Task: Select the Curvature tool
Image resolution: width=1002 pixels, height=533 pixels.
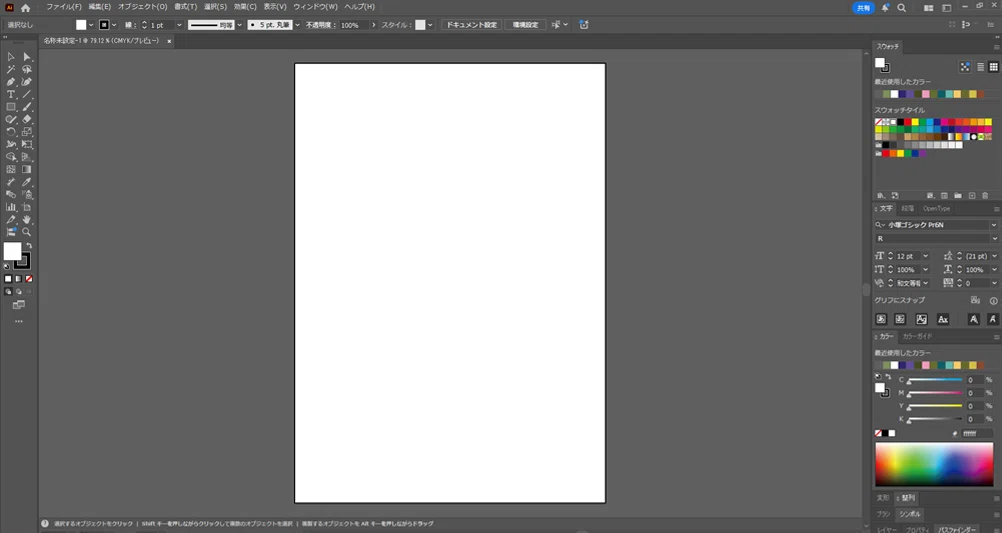Action: pyautogui.click(x=27, y=82)
